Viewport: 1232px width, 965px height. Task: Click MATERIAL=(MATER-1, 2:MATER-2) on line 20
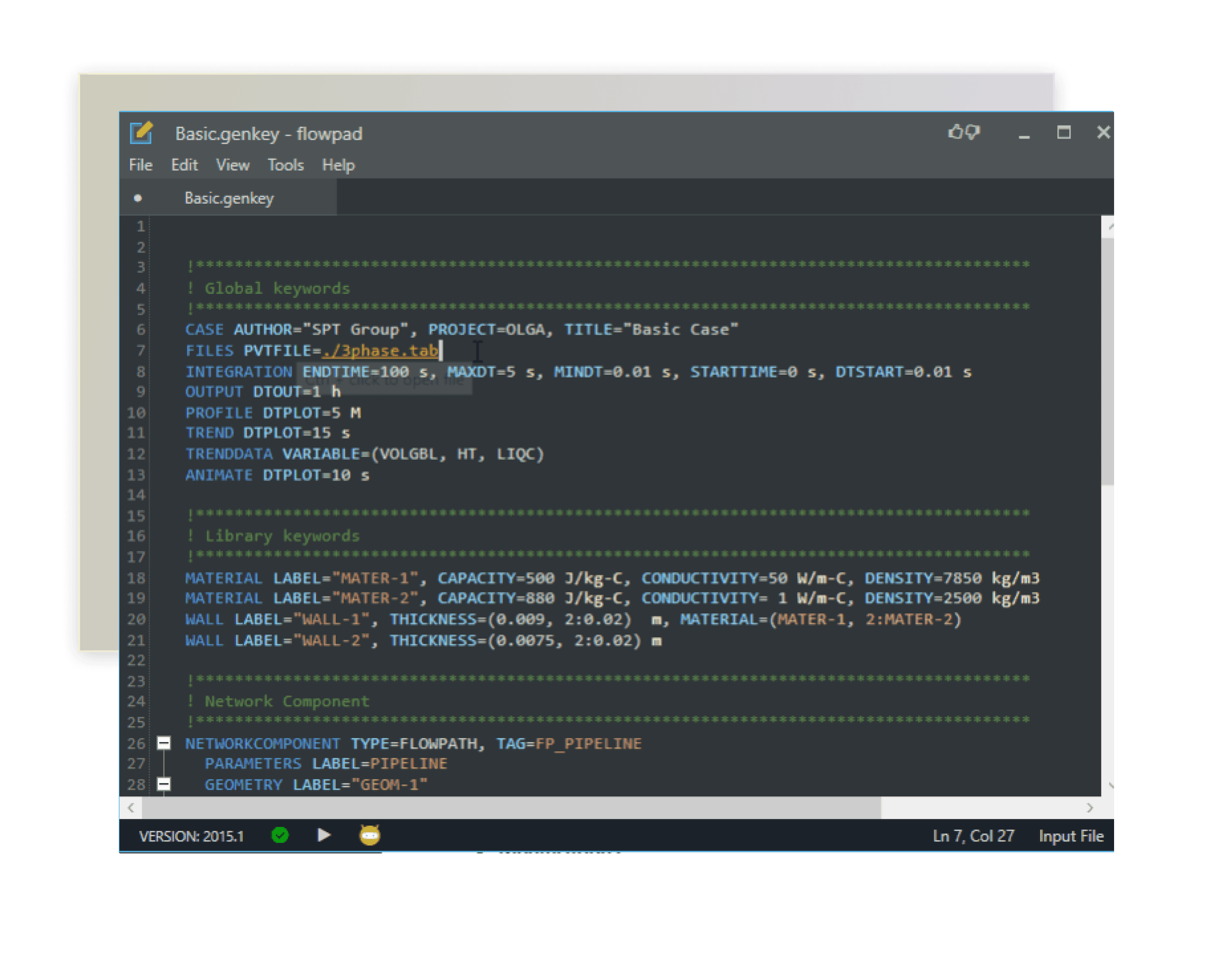820,620
